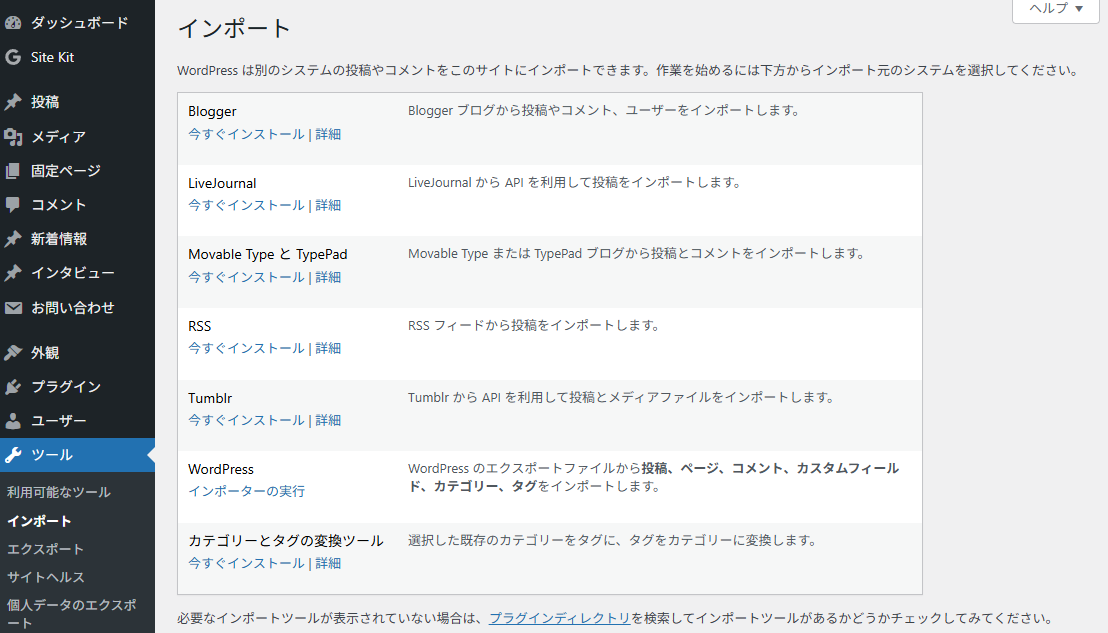Viewport: 1108px width, 633px height.
Task: Click the pin icon beside 投稿
Action: (x=13, y=102)
